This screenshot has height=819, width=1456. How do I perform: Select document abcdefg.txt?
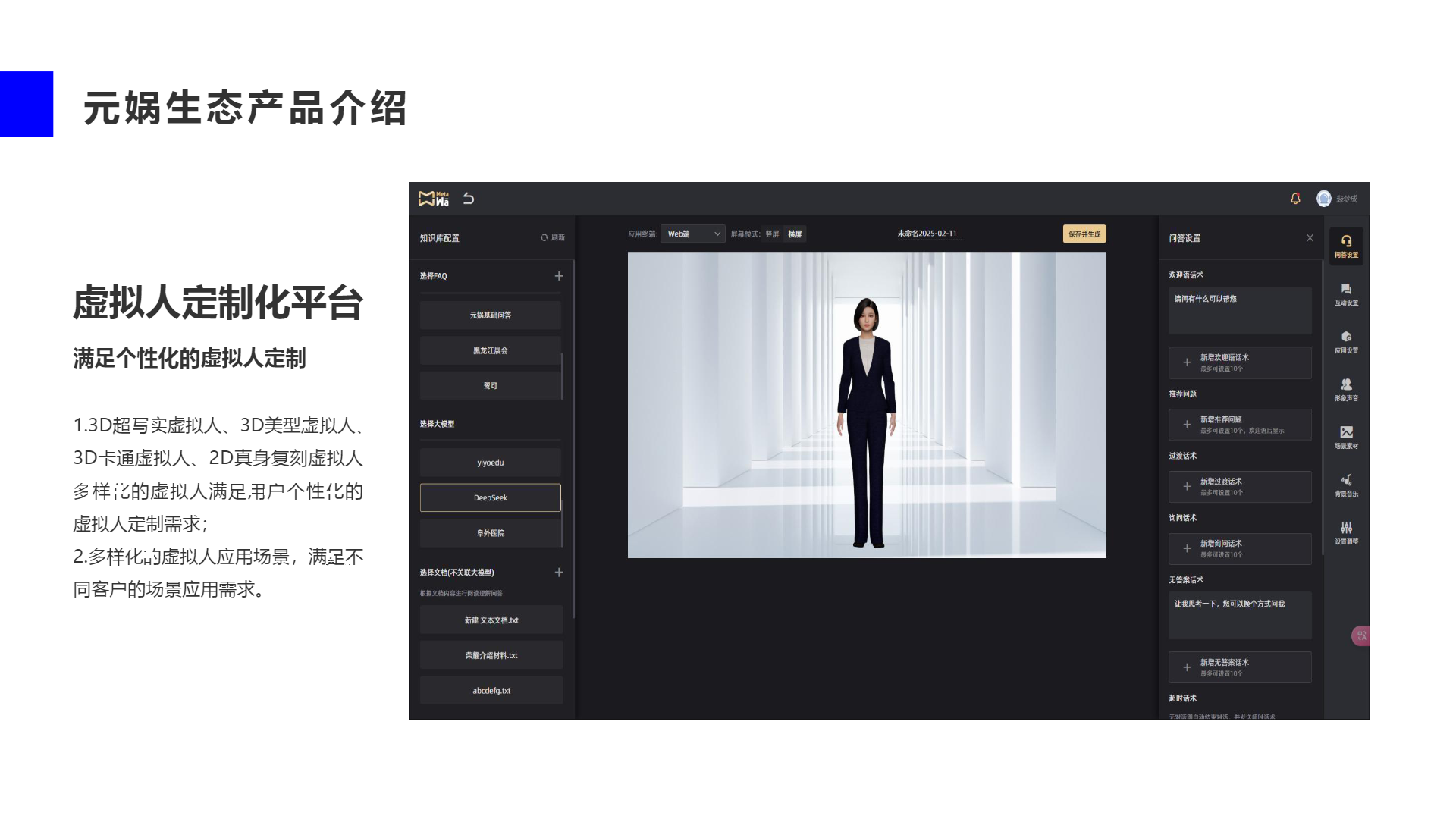pyautogui.click(x=491, y=691)
